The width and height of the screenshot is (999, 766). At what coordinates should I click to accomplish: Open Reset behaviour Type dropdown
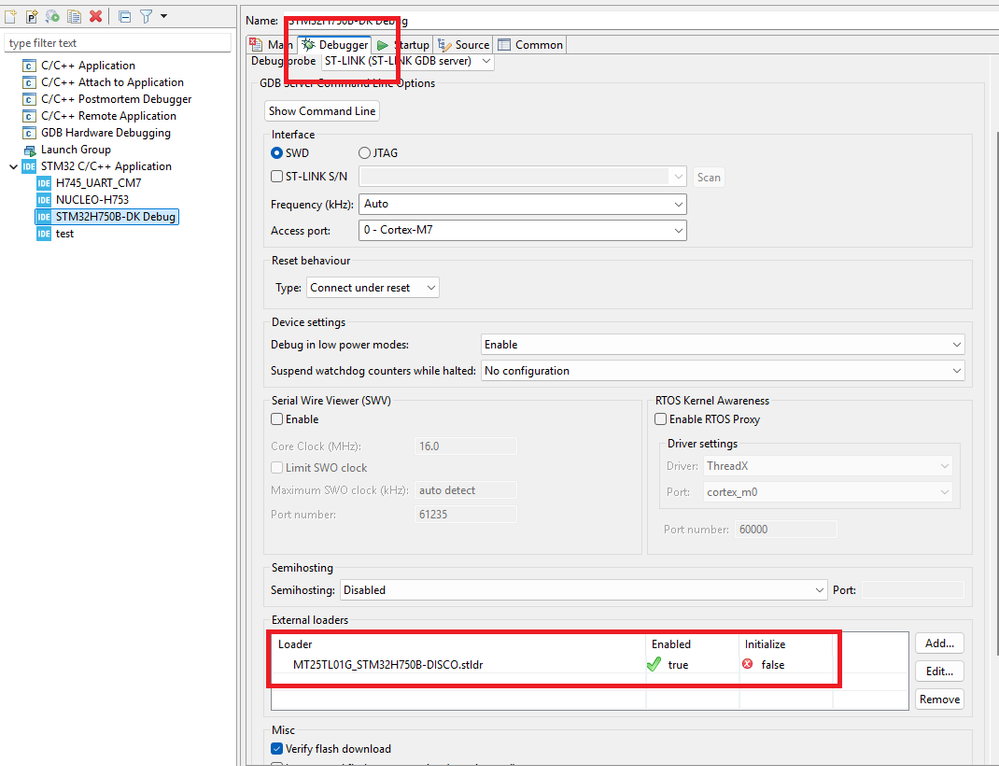pyautogui.click(x=373, y=287)
